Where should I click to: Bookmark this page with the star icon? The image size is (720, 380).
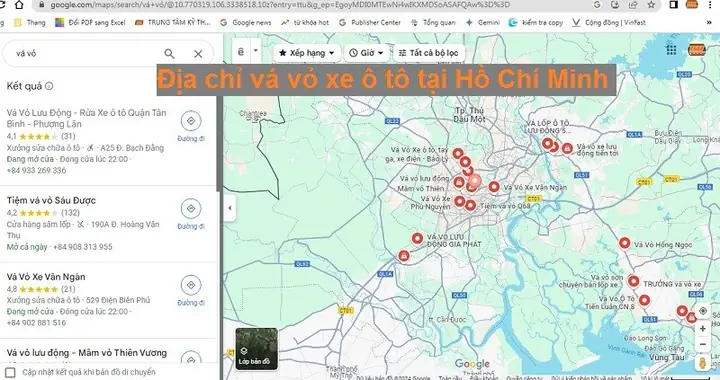click(x=651, y=5)
